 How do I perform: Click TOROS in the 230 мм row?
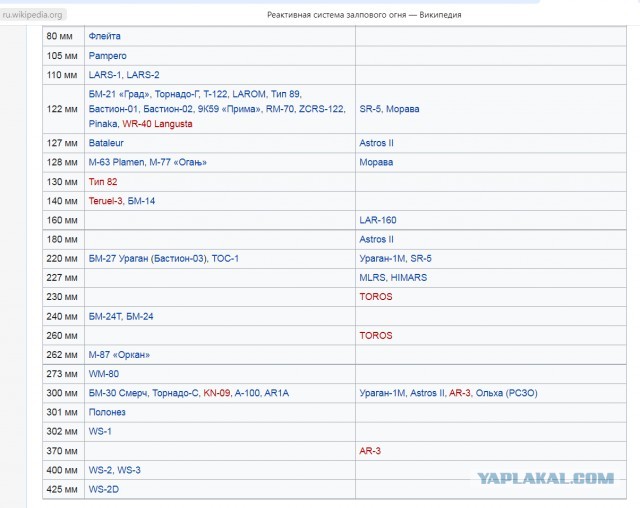[x=376, y=297]
